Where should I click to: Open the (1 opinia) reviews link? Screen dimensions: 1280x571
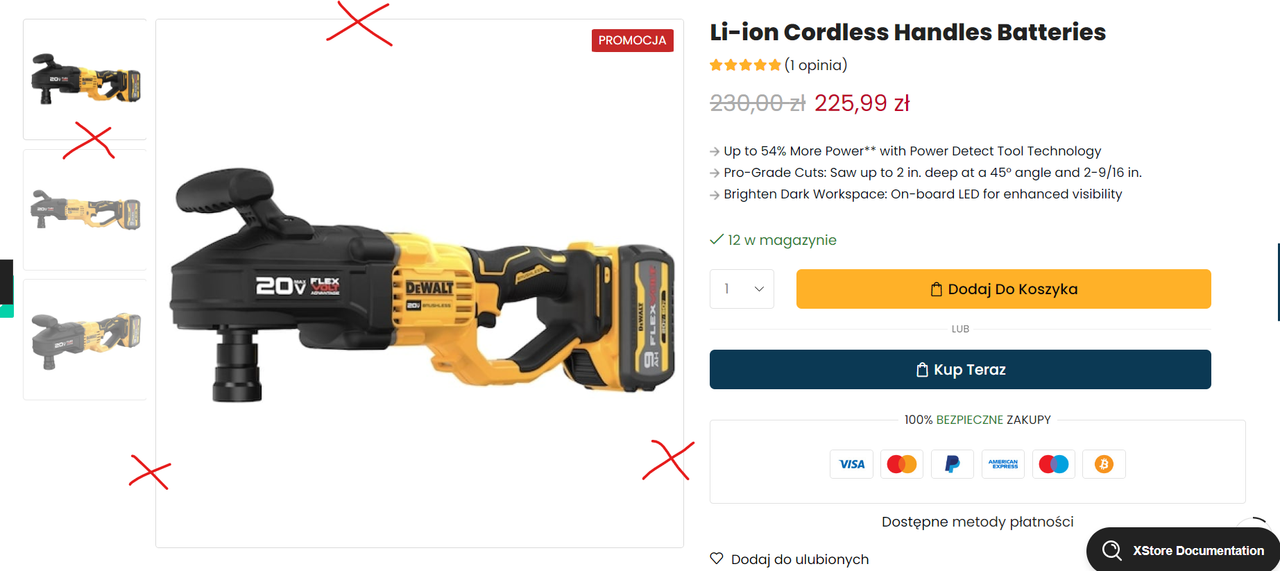(815, 65)
